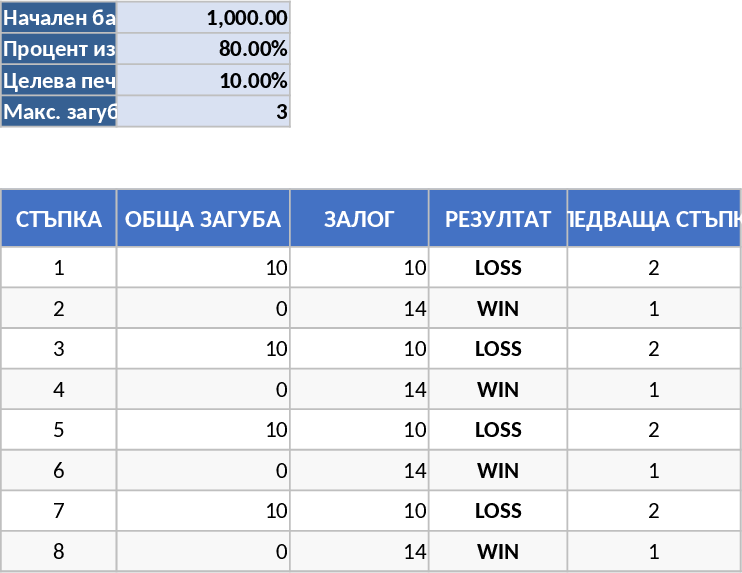Click the СЛЕДВАЩА СТЪПКА column header
Viewport: 742px width, 573px height.
654,218
